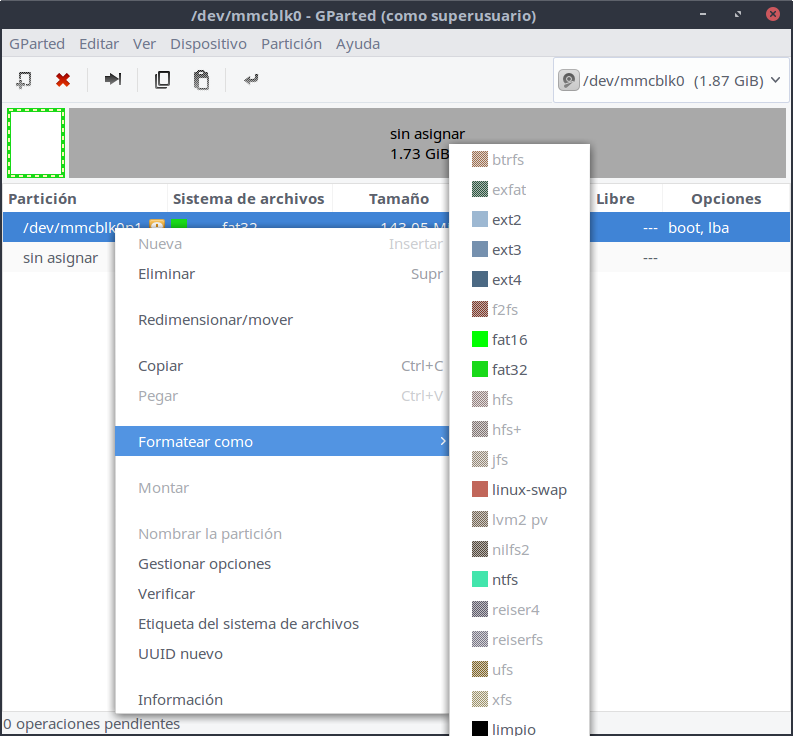Click the Paste partition toolbar icon
Viewport: 793px width, 736px height.
click(201, 80)
